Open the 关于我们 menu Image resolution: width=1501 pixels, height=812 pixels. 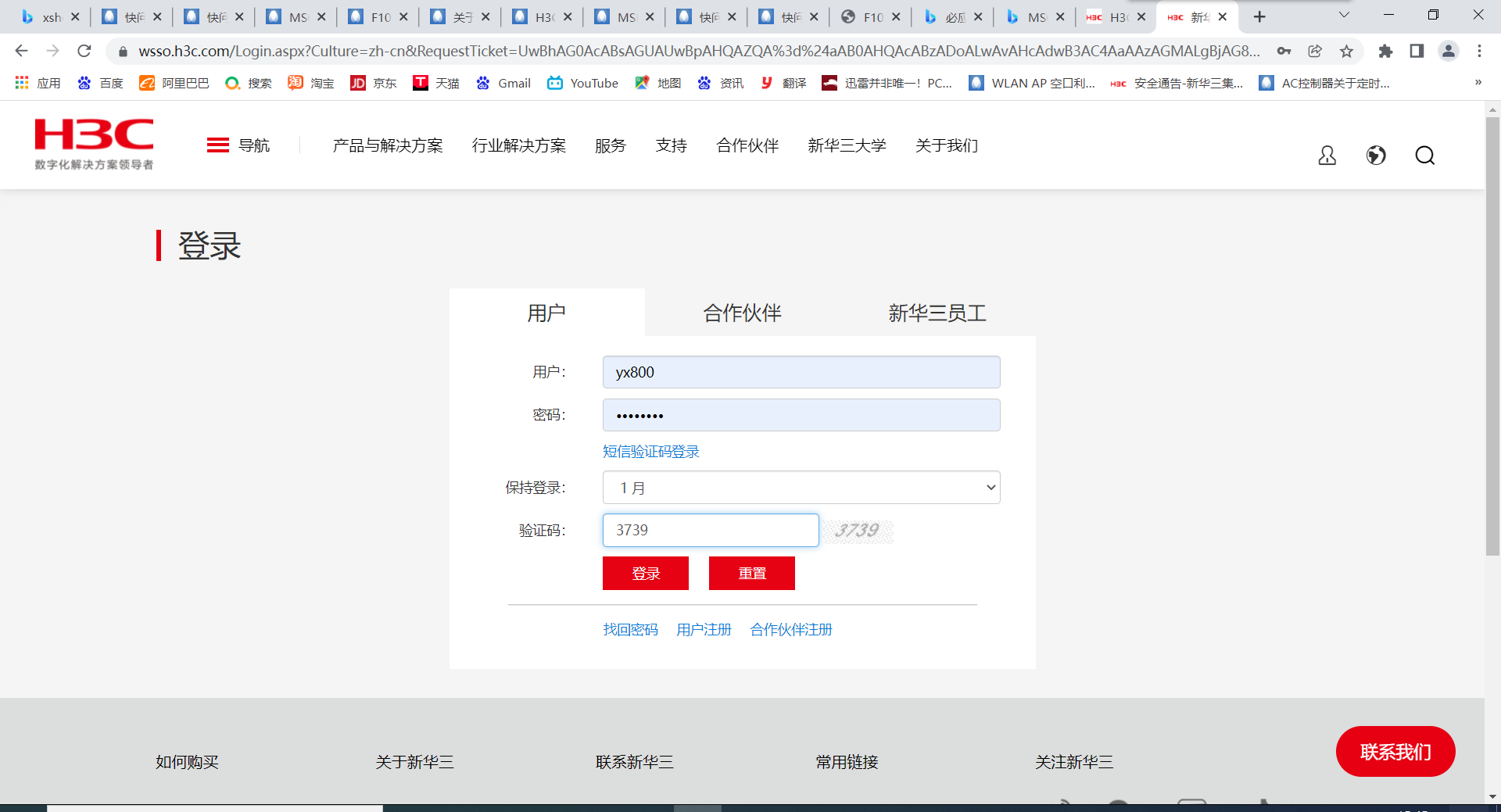[947, 145]
